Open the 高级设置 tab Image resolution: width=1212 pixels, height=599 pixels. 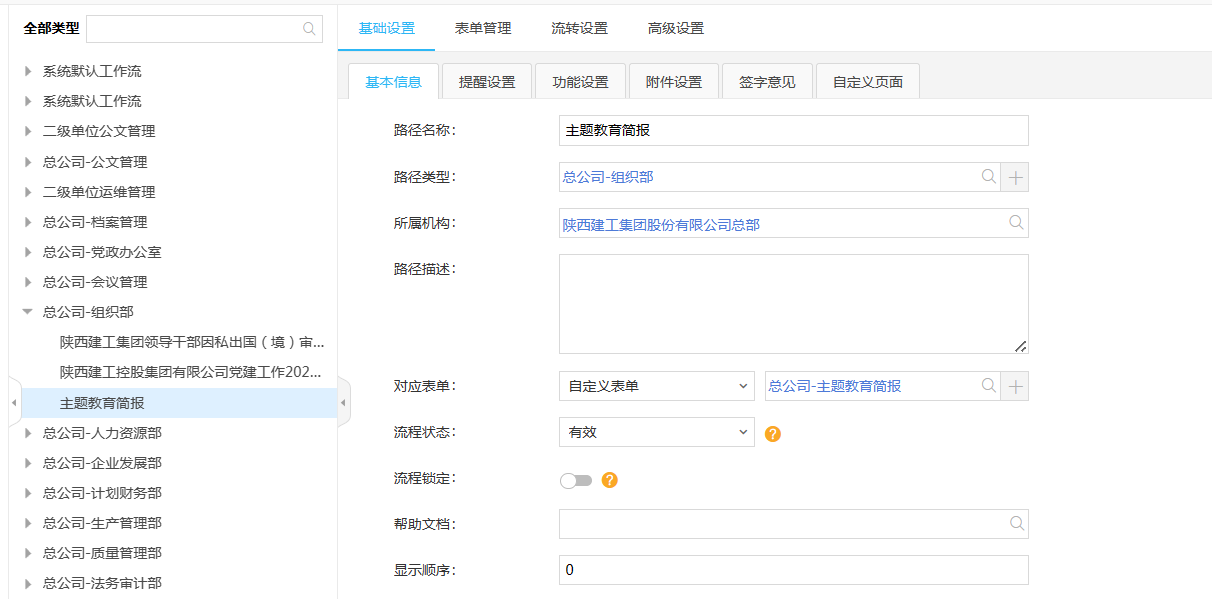pyautogui.click(x=676, y=28)
